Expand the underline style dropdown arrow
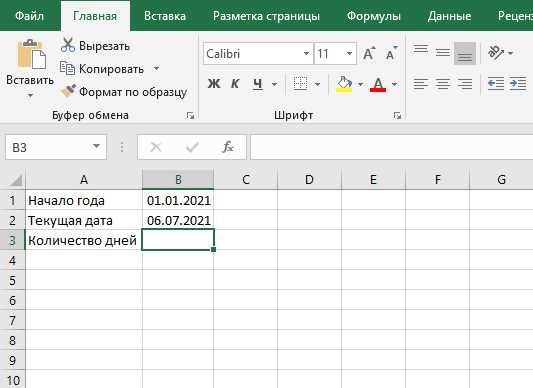The image size is (533, 388). click(274, 84)
